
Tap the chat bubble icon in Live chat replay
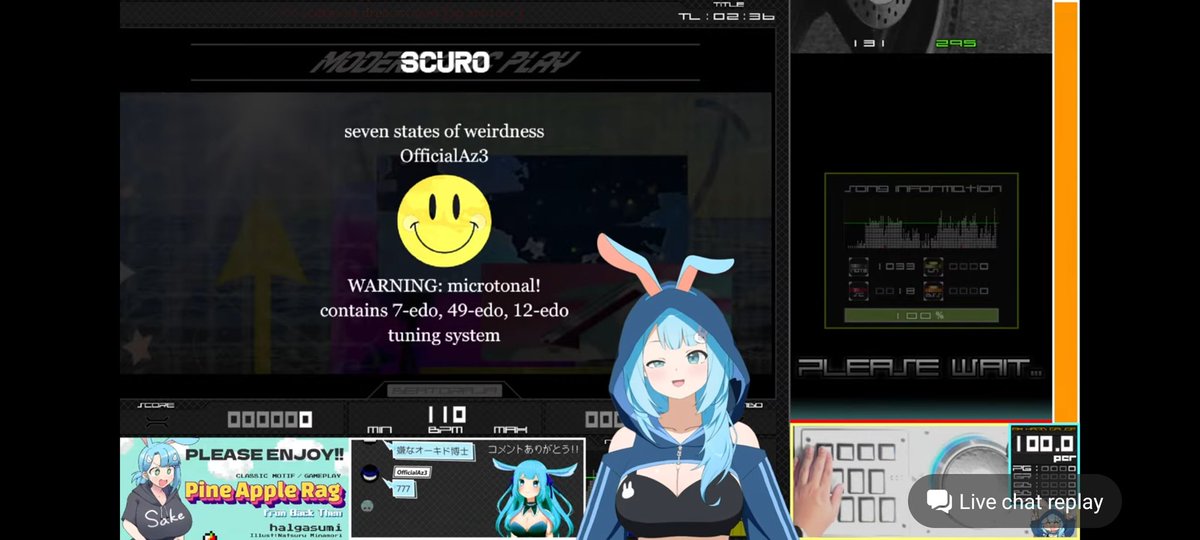point(939,502)
